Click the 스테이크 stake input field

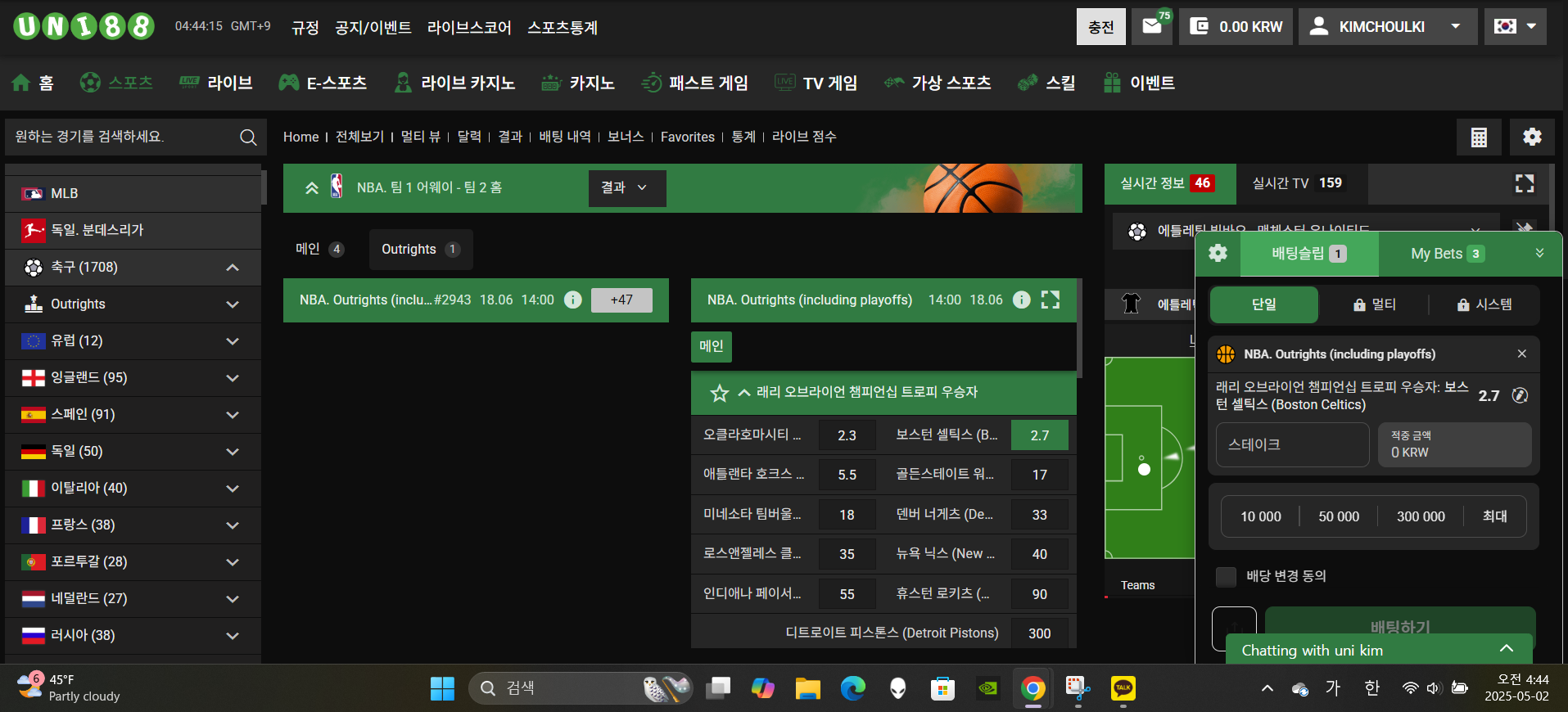pos(1292,445)
